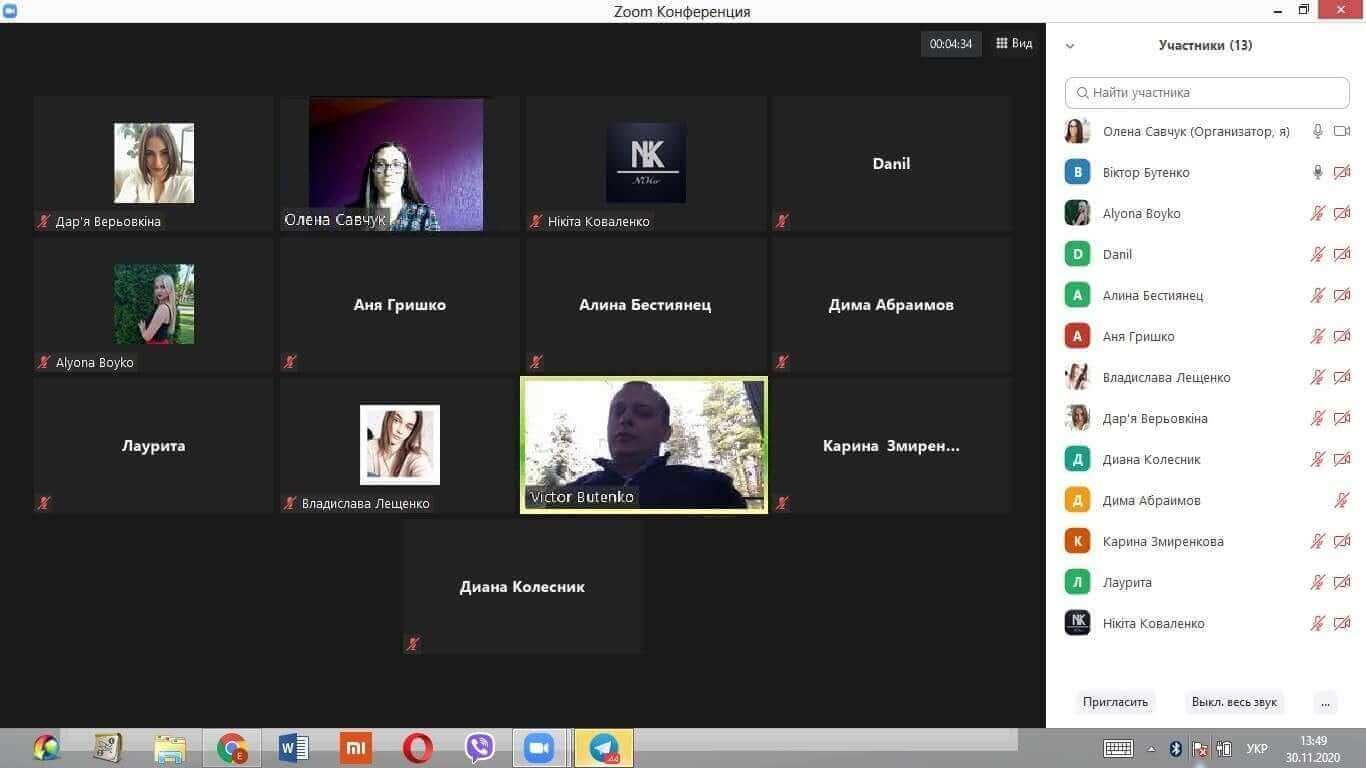The image size is (1366, 768).
Task: Click the muted mic icon for Дима Абраимов
Action: coord(1342,500)
